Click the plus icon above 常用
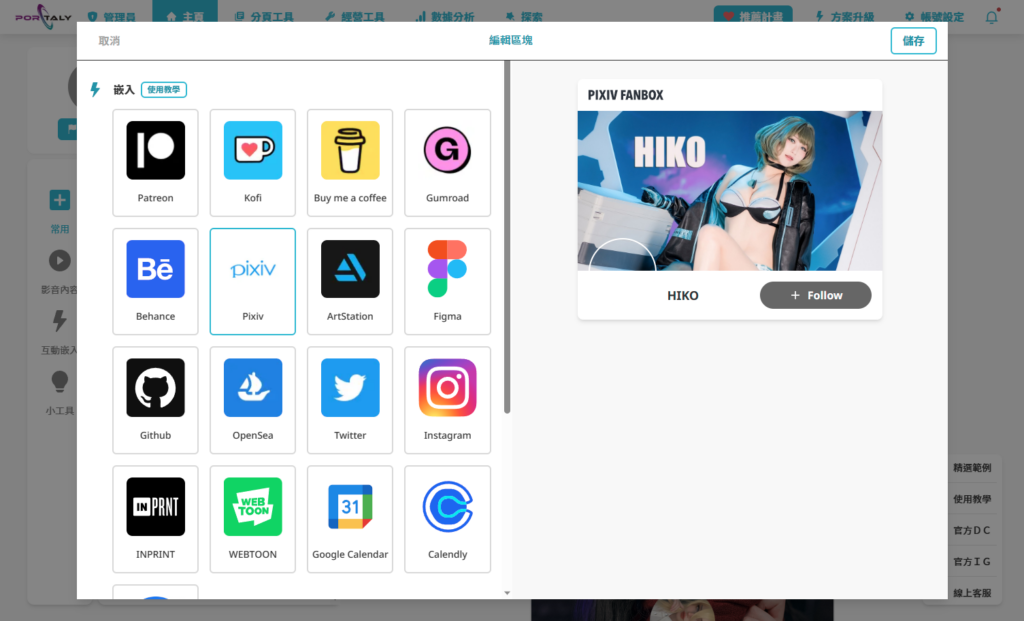 59,200
